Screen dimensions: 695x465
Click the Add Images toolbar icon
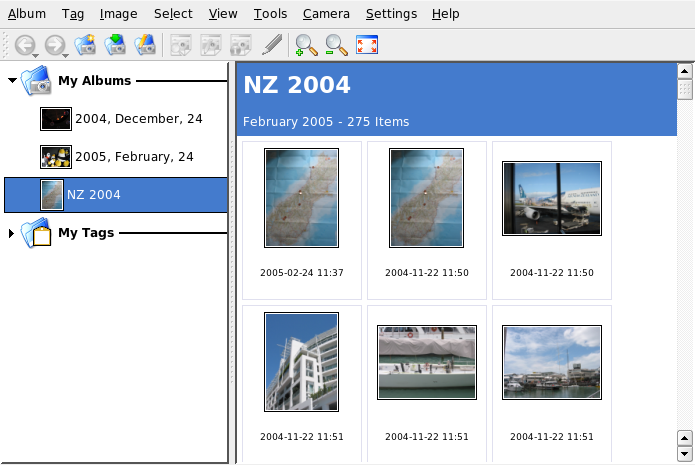tap(115, 44)
